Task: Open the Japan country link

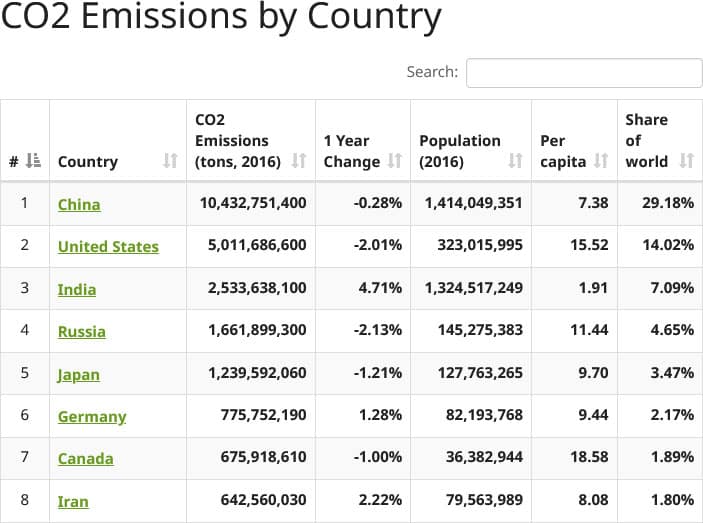Action: pyautogui.click(x=78, y=374)
